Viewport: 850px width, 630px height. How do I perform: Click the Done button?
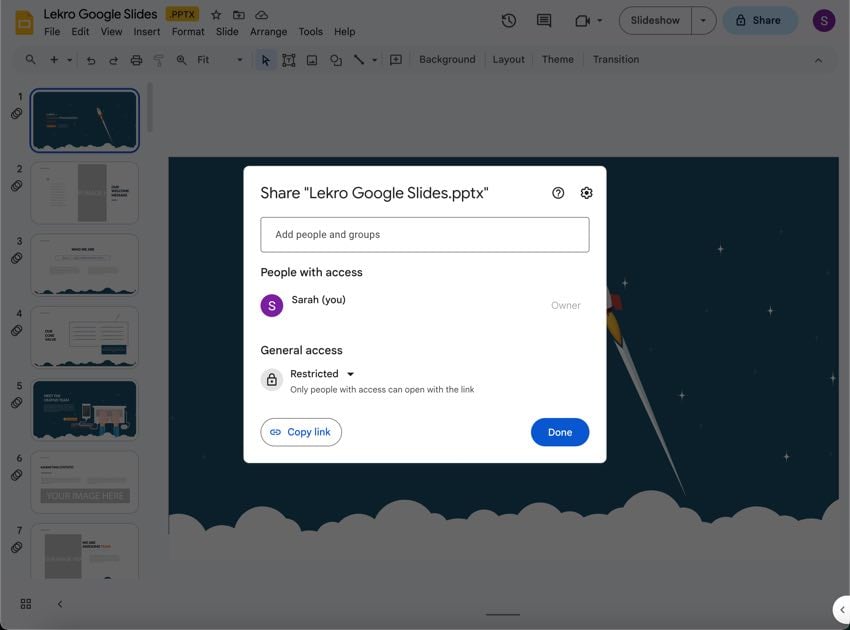560,430
